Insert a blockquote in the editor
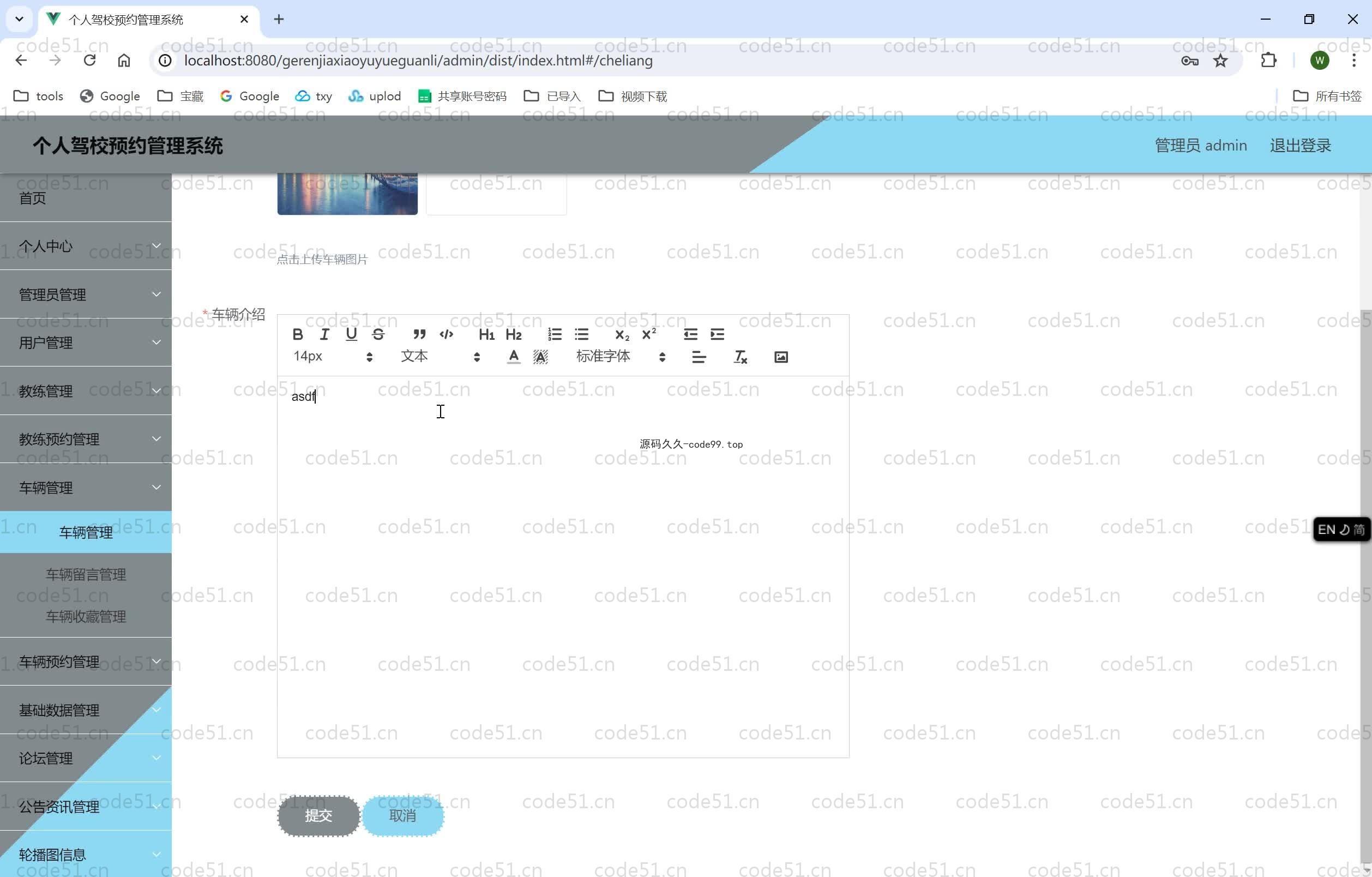The width and height of the screenshot is (1372, 877). (419, 334)
